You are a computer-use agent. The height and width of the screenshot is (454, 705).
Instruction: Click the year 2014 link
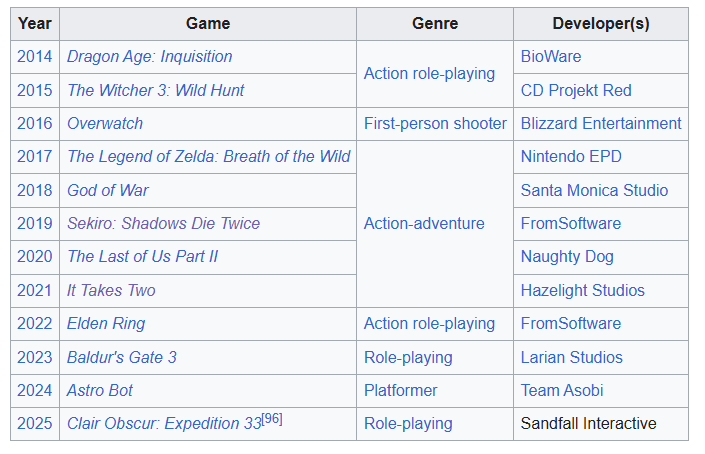(34, 57)
